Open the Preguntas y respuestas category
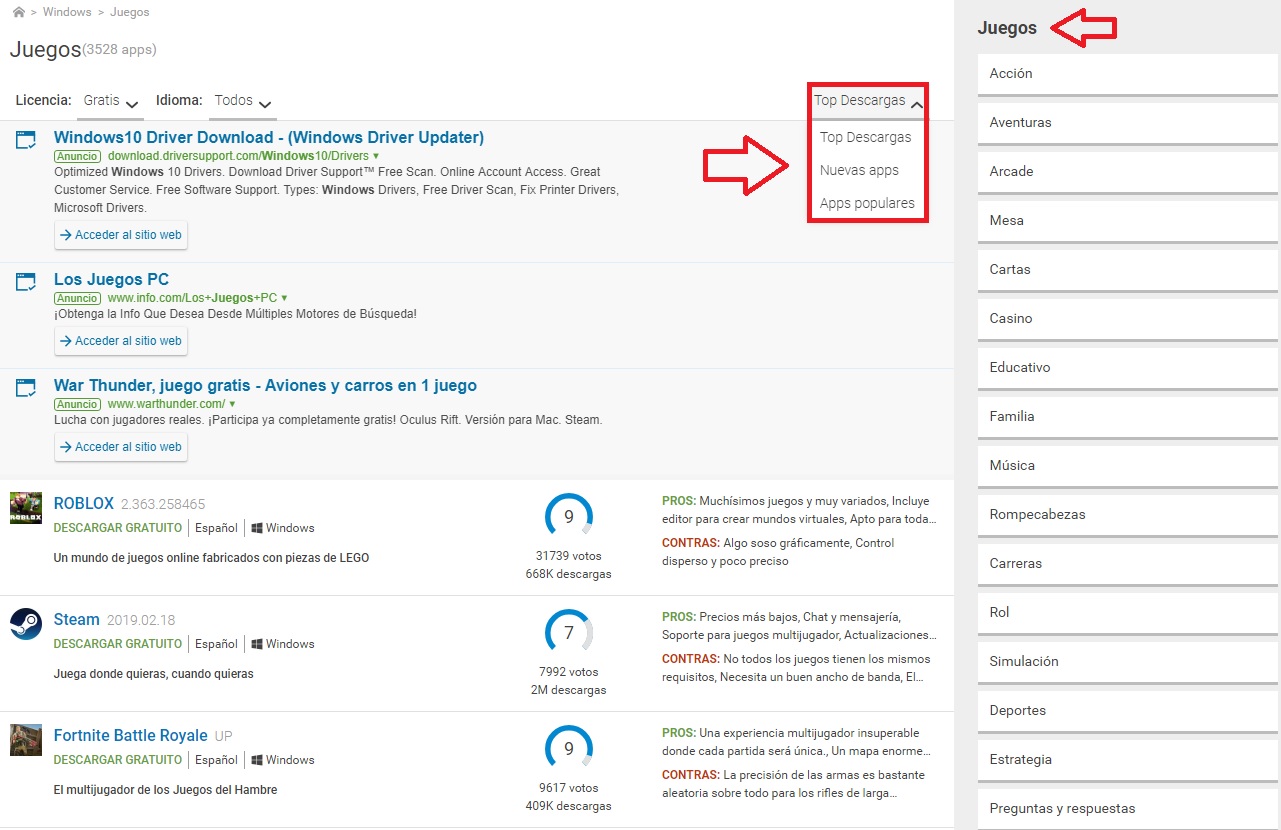Screen dimensions: 1281x830 point(1128,809)
